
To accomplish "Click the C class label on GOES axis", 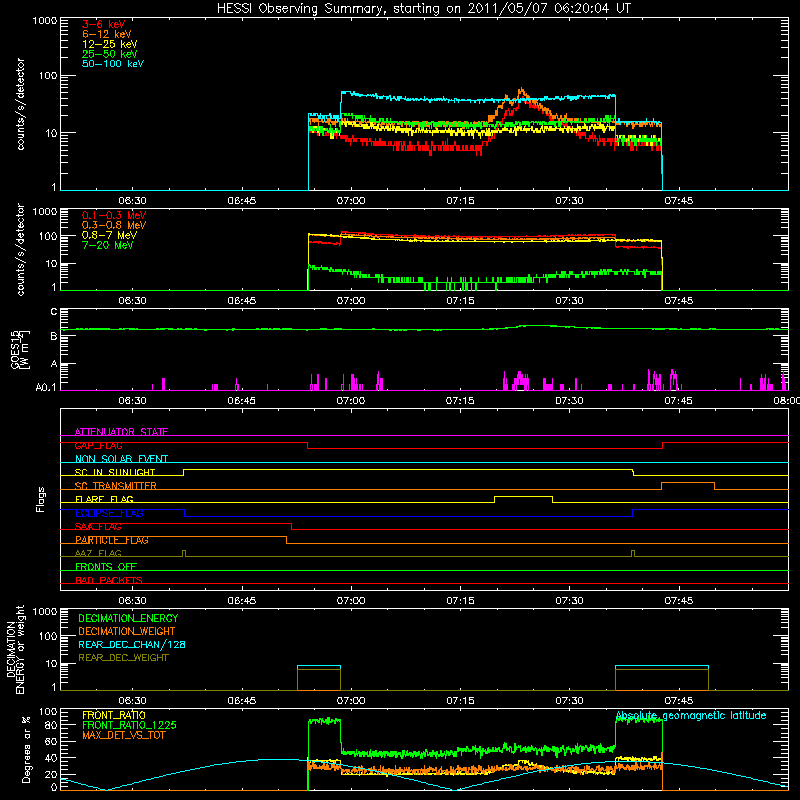I will 54,312.
